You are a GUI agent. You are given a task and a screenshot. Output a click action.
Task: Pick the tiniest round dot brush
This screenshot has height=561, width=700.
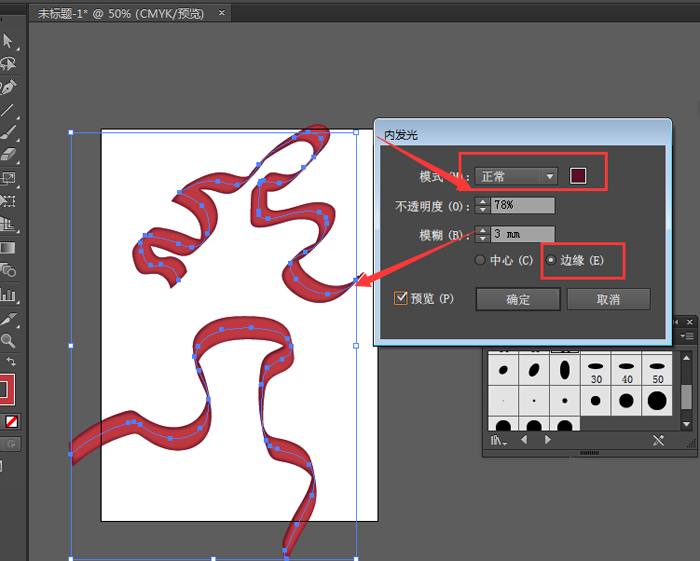coord(503,401)
